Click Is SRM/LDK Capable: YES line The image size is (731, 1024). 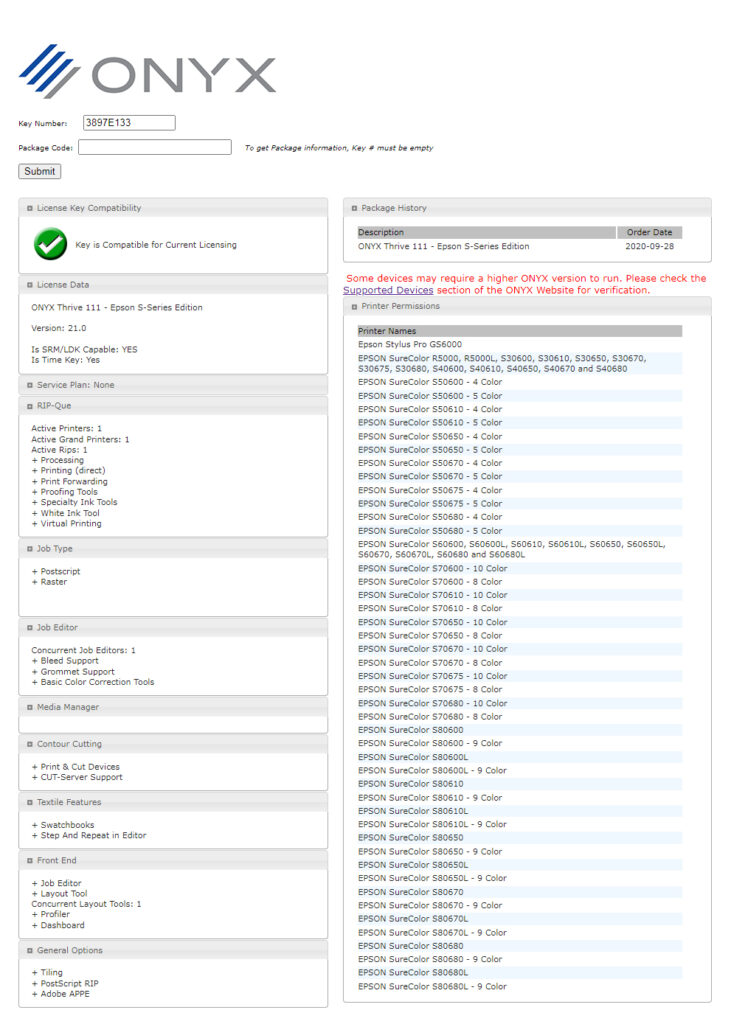[x=84, y=349]
